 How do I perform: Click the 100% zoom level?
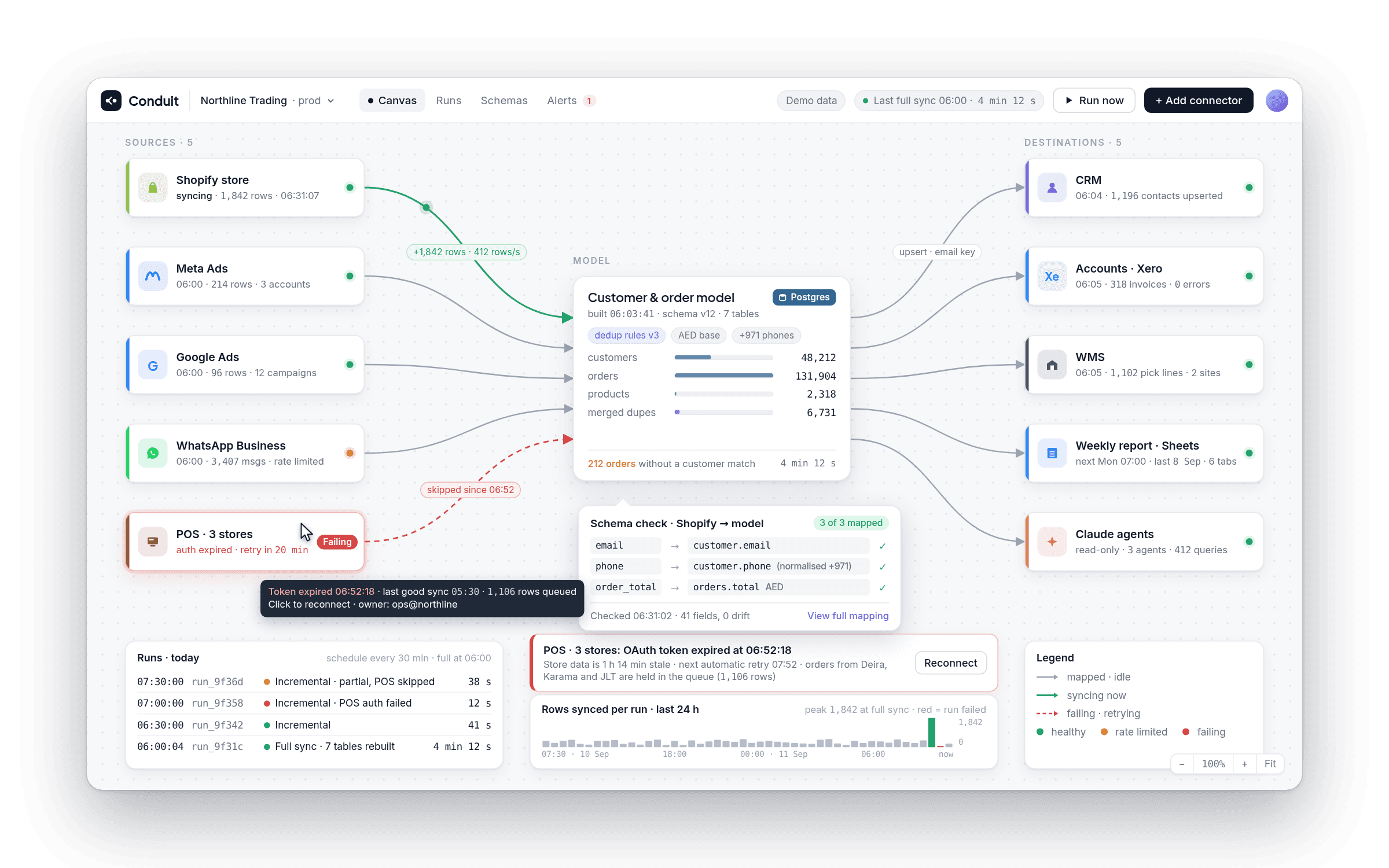[1213, 764]
